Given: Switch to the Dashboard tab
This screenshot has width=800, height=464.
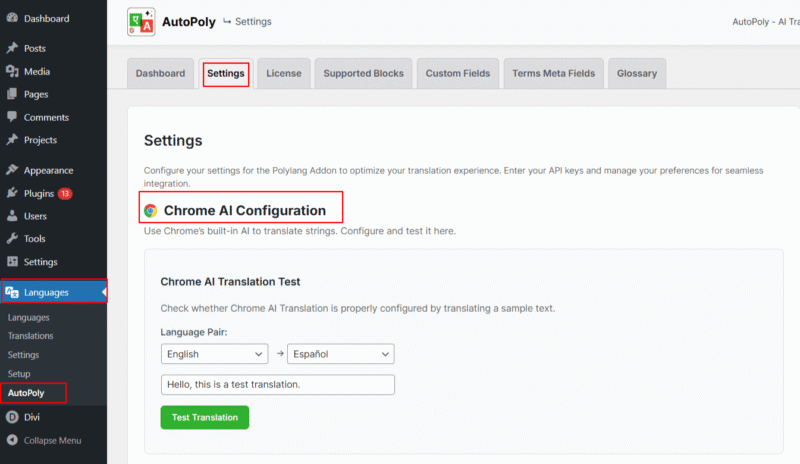Looking at the screenshot, I should [x=160, y=74].
